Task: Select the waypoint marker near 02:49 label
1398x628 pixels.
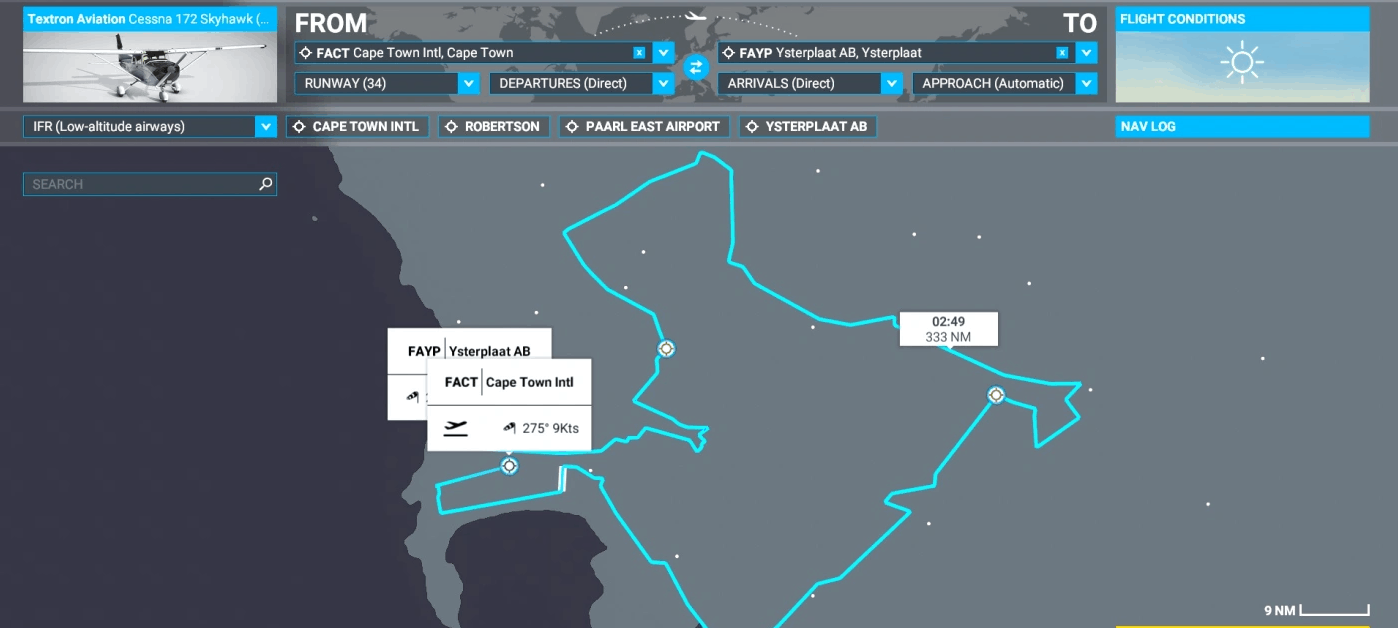Action: (x=995, y=395)
